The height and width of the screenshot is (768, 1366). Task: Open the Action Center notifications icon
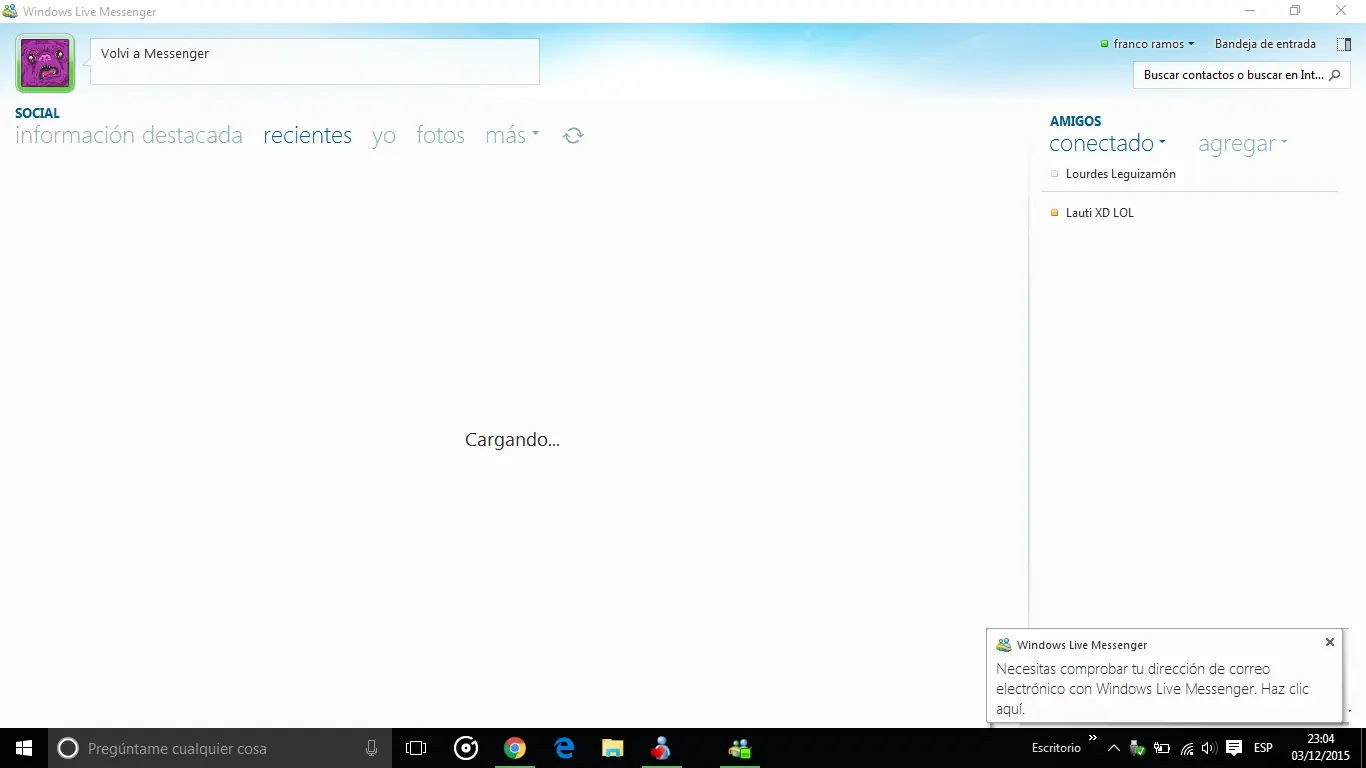(1234, 748)
